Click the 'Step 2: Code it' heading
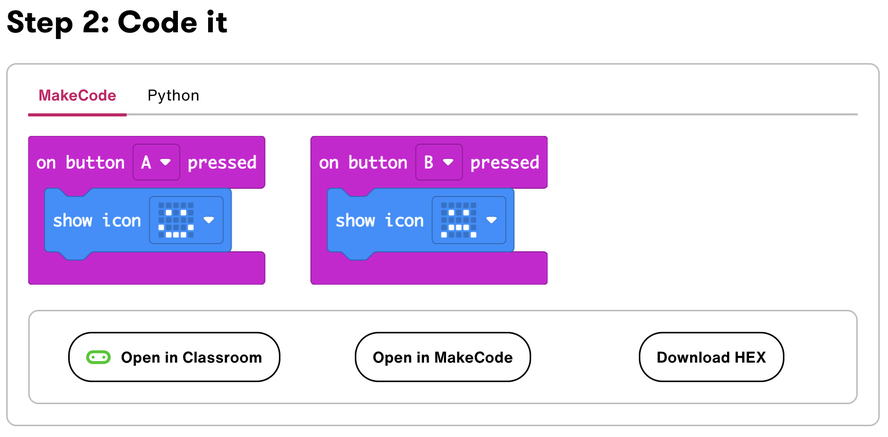The height and width of the screenshot is (437, 888). click(x=117, y=23)
